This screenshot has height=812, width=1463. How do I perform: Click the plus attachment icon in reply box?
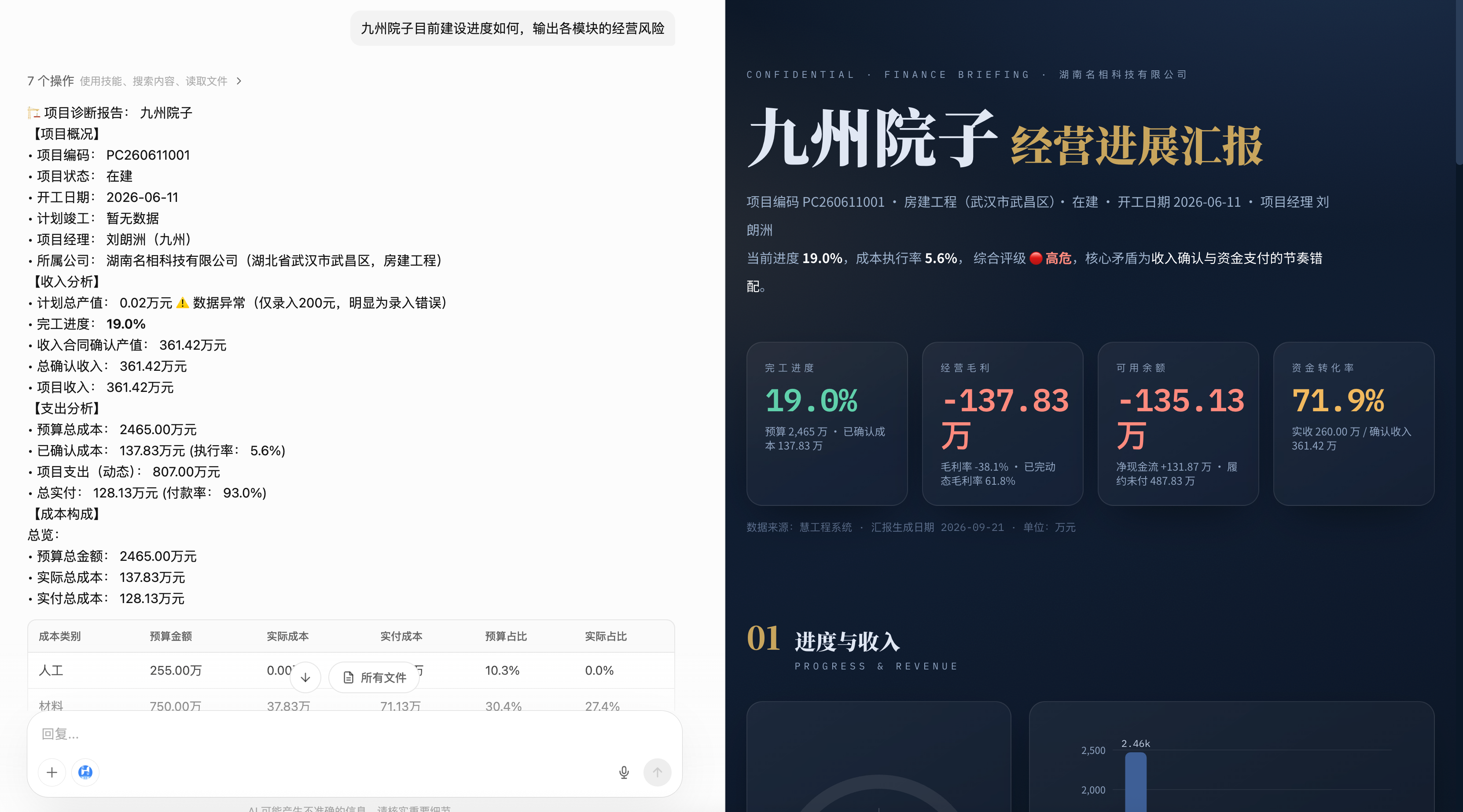pyautogui.click(x=51, y=772)
